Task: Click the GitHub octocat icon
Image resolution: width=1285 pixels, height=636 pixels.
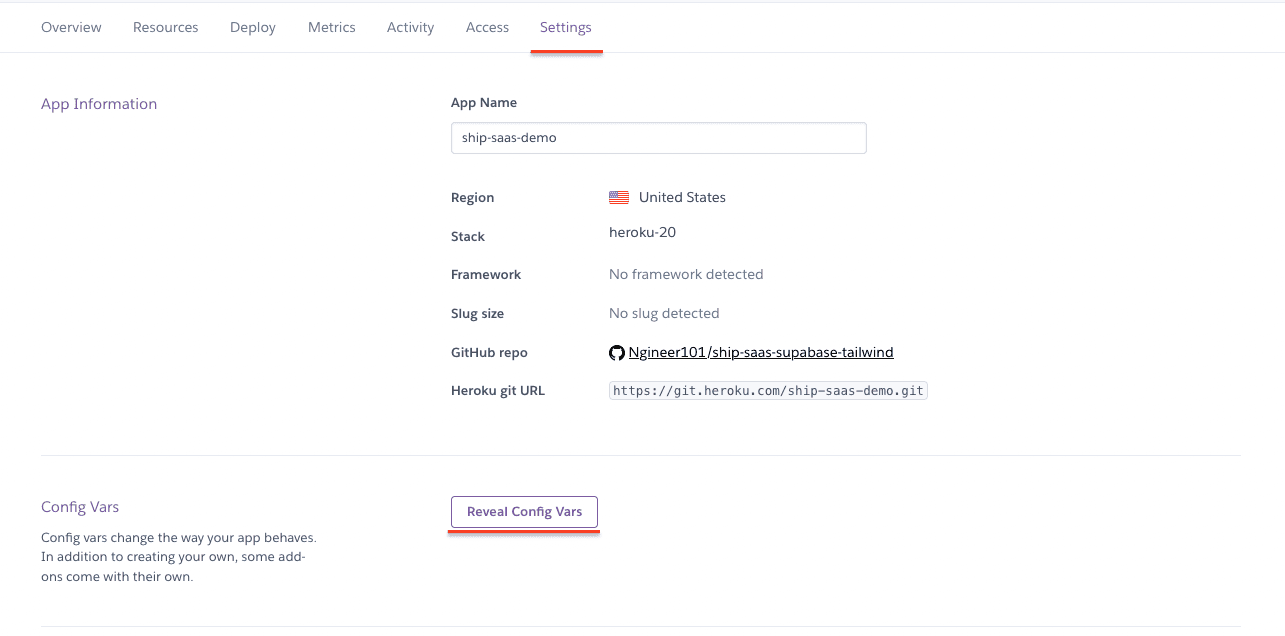Action: coord(617,352)
